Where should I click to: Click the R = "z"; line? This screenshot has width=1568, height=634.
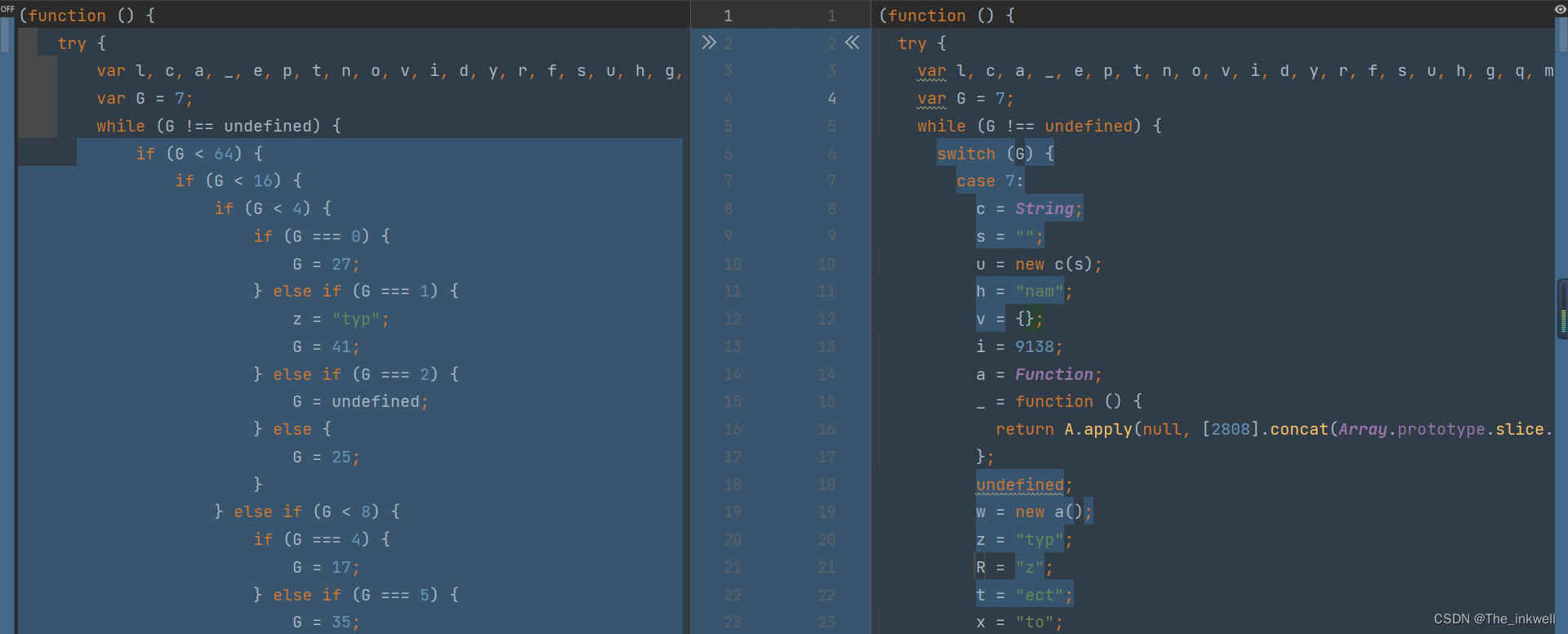[1014, 567]
